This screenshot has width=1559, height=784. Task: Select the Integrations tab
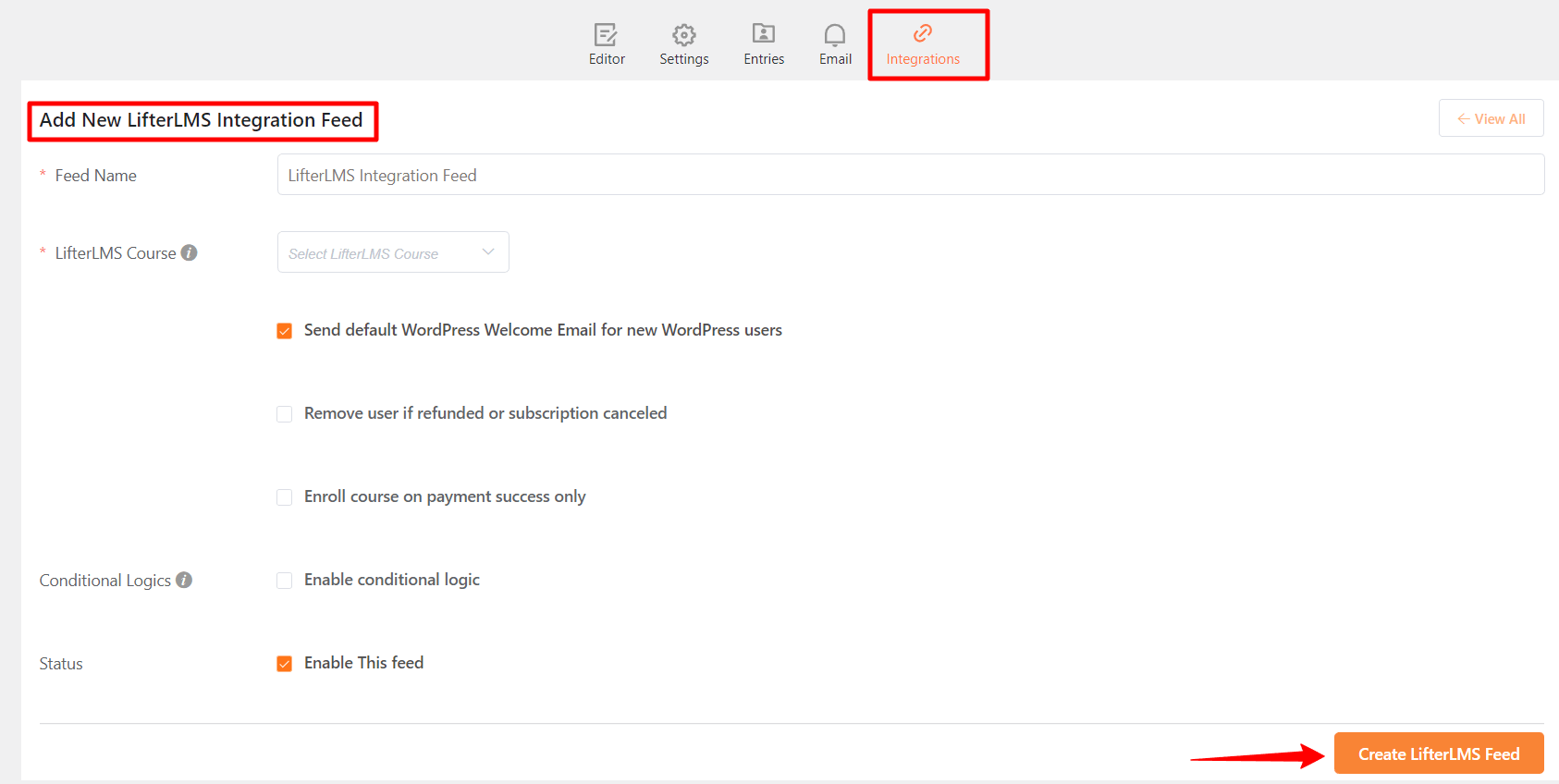923,44
